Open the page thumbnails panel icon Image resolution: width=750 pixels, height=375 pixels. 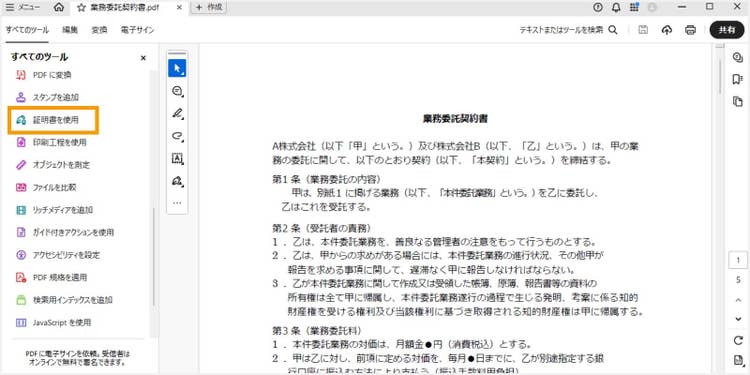click(738, 101)
